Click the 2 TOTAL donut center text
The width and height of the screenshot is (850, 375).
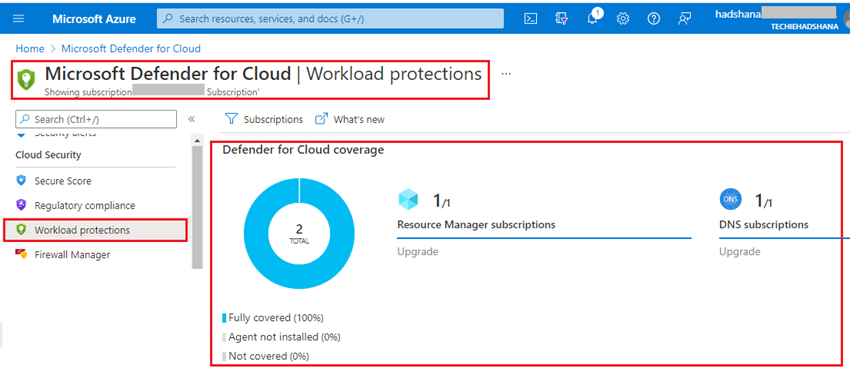pyautogui.click(x=299, y=233)
